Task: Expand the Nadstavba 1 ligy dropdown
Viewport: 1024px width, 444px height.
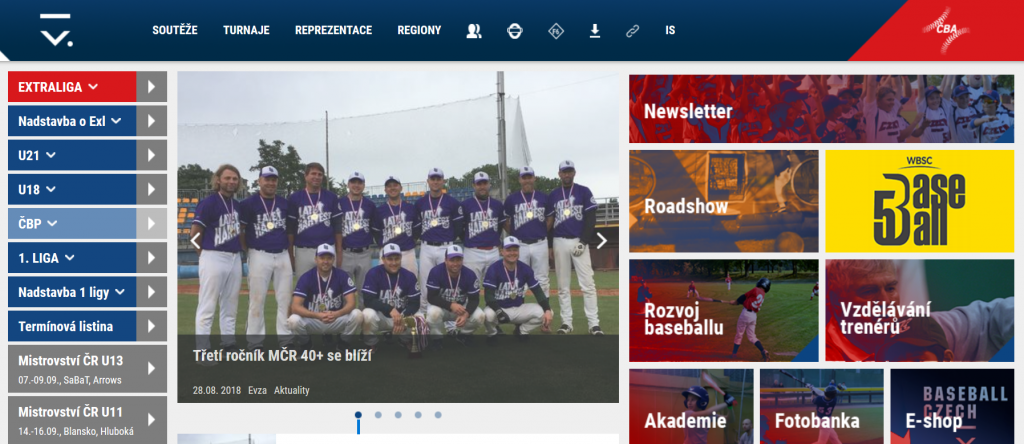Action: tap(71, 292)
